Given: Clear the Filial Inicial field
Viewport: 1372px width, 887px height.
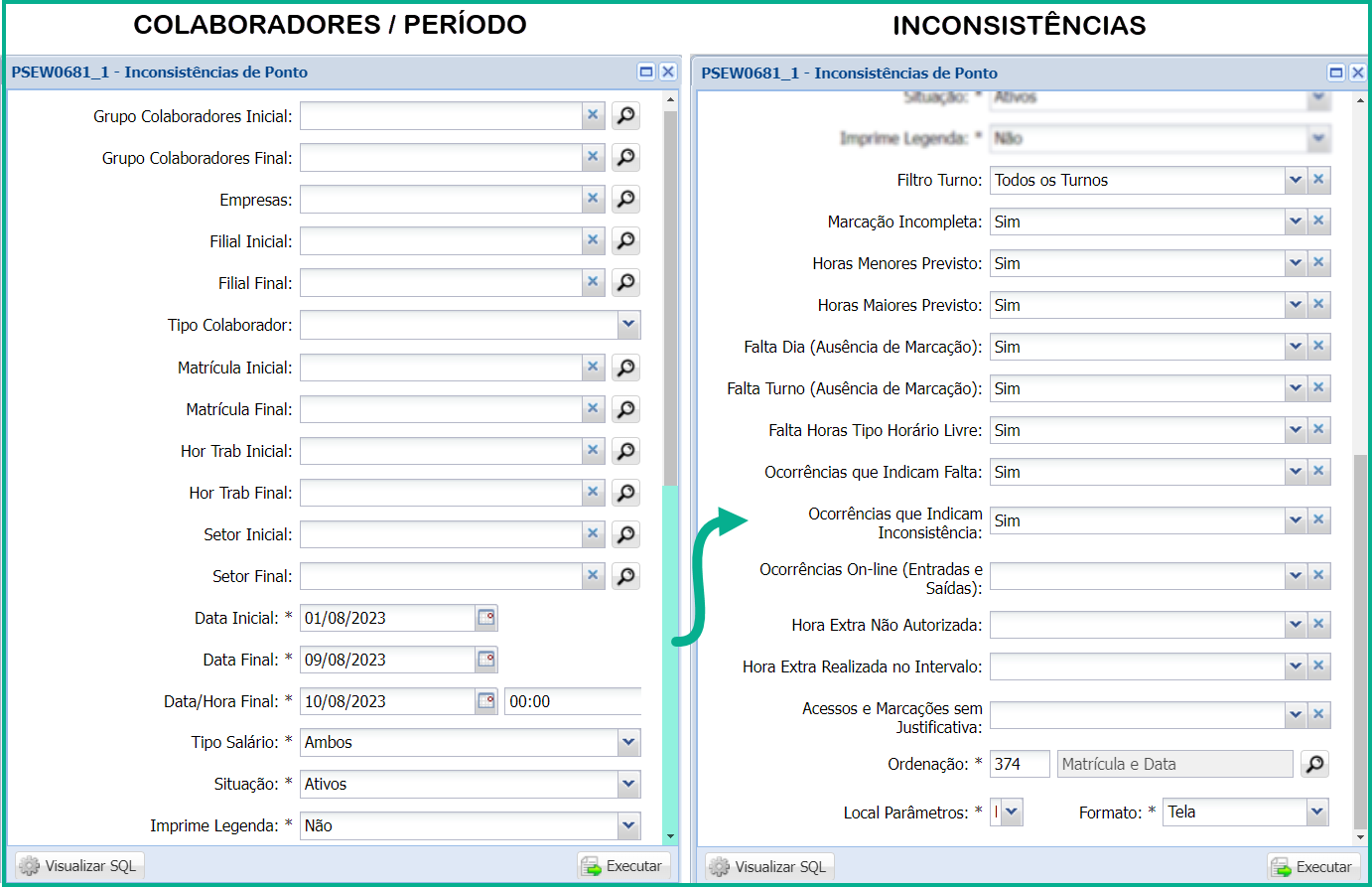Looking at the screenshot, I should point(593,240).
